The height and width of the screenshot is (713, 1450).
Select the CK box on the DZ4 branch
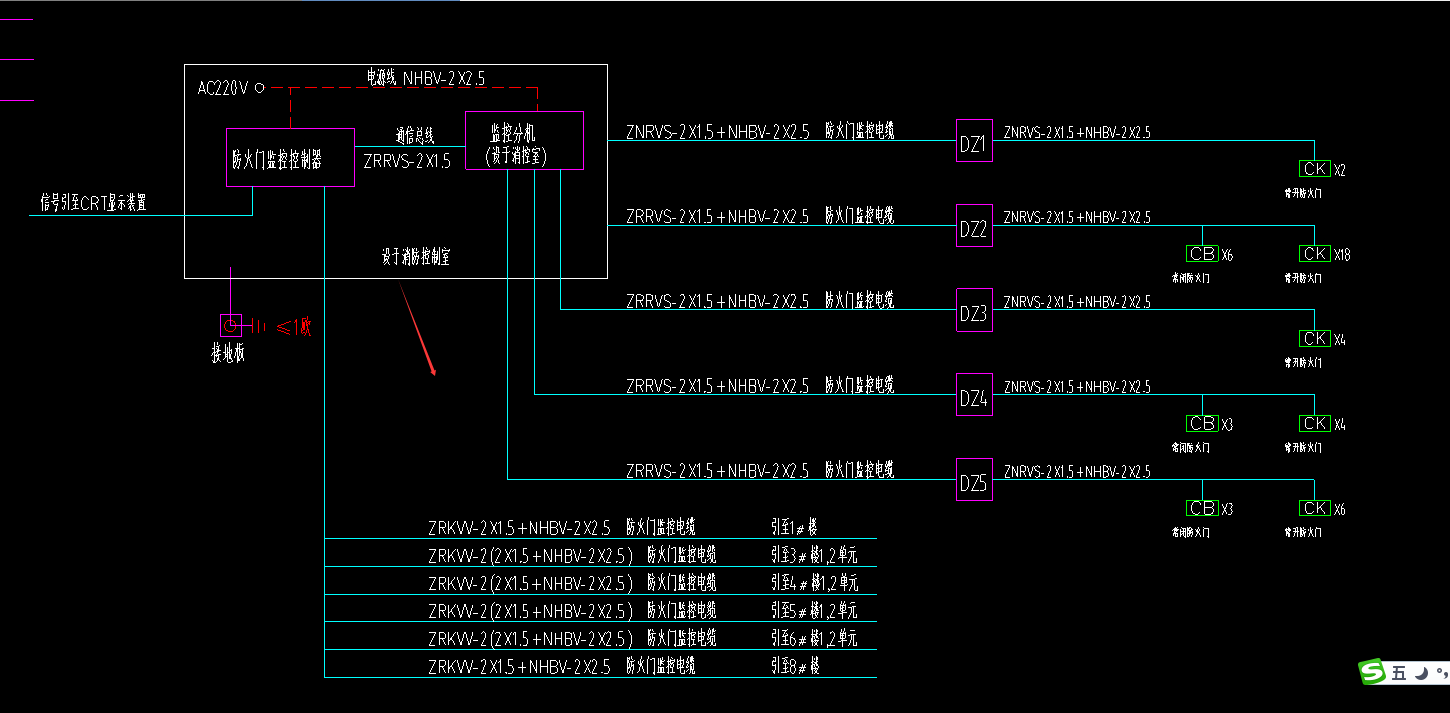[x=1315, y=424]
